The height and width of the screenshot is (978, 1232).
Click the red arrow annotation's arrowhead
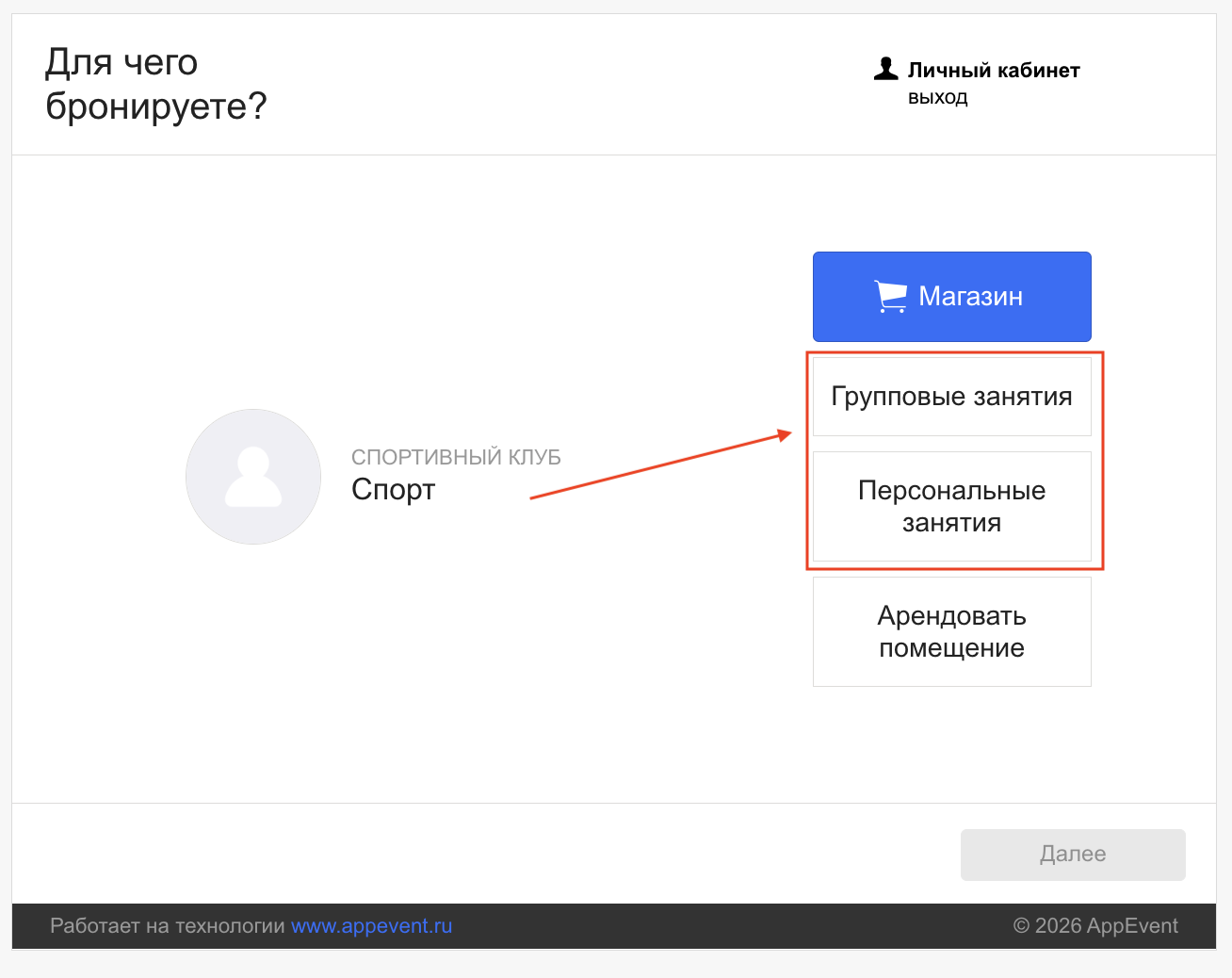point(784,434)
